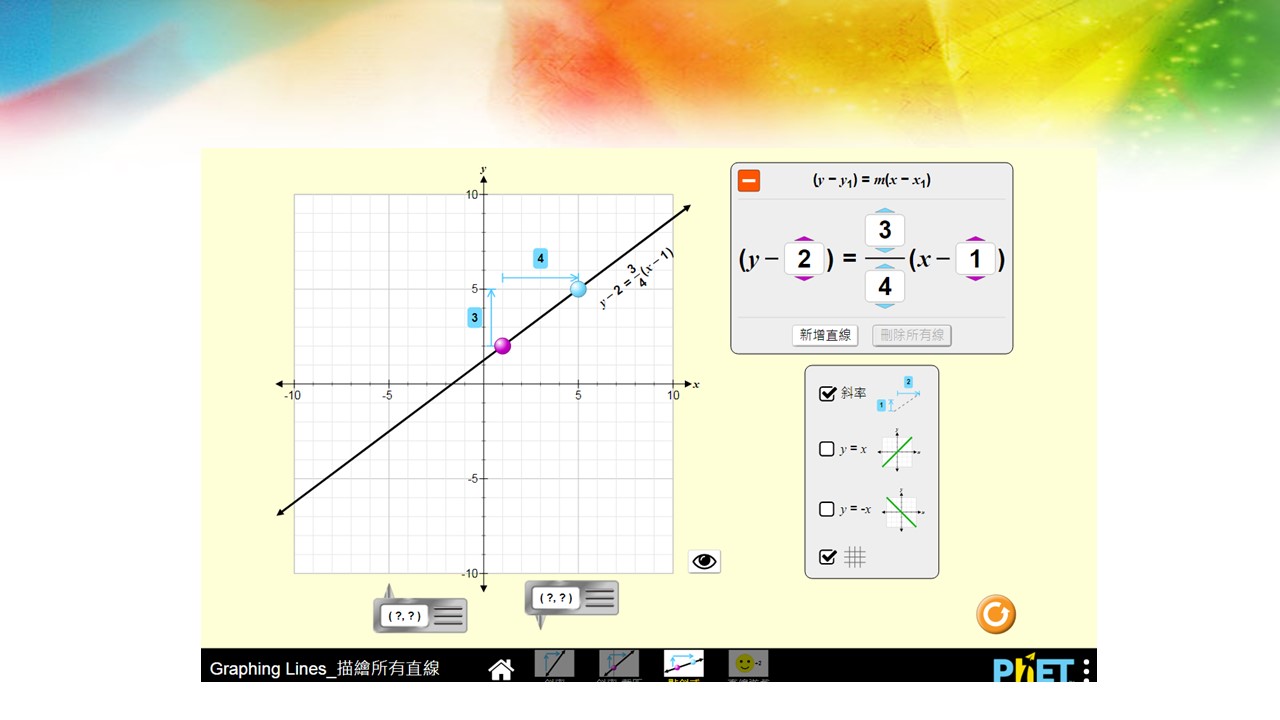
Task: Click the x1 value box showing 1
Action: 976,259
